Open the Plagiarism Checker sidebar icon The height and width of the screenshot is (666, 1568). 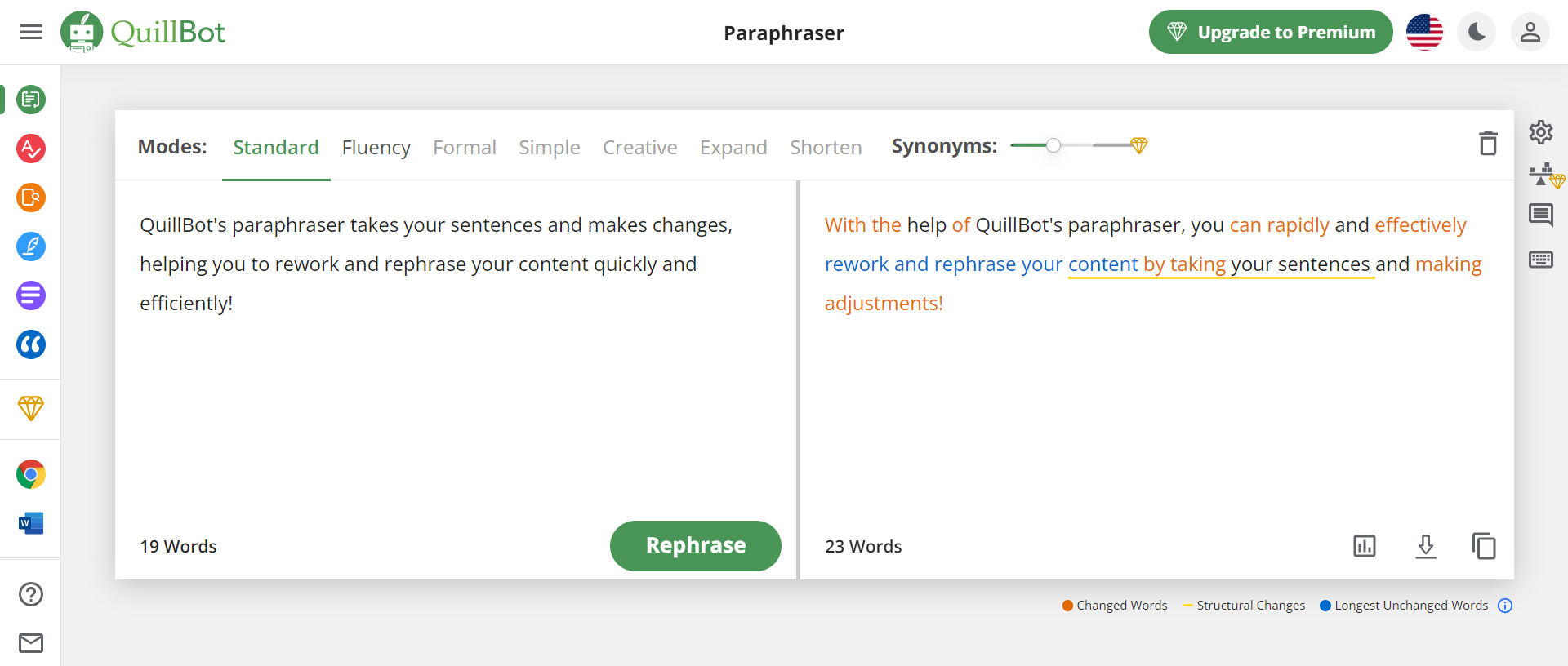pos(31,198)
